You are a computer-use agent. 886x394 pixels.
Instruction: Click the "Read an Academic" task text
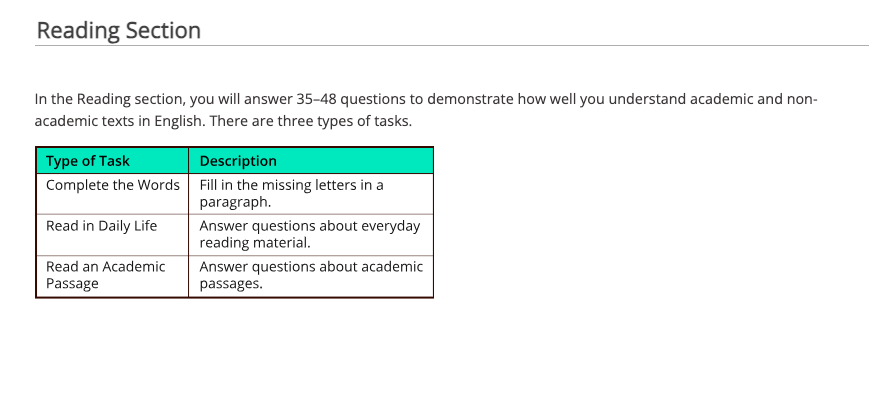[106, 267]
